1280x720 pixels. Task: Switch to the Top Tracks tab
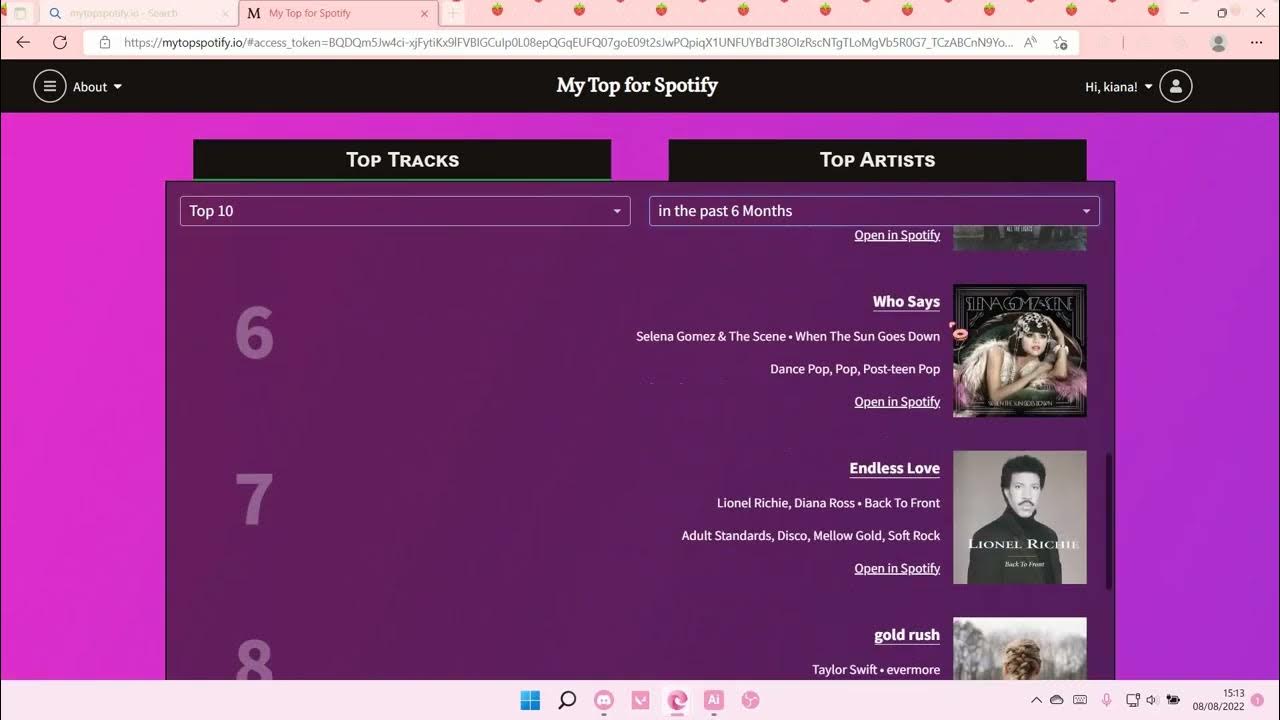pyautogui.click(x=402, y=160)
